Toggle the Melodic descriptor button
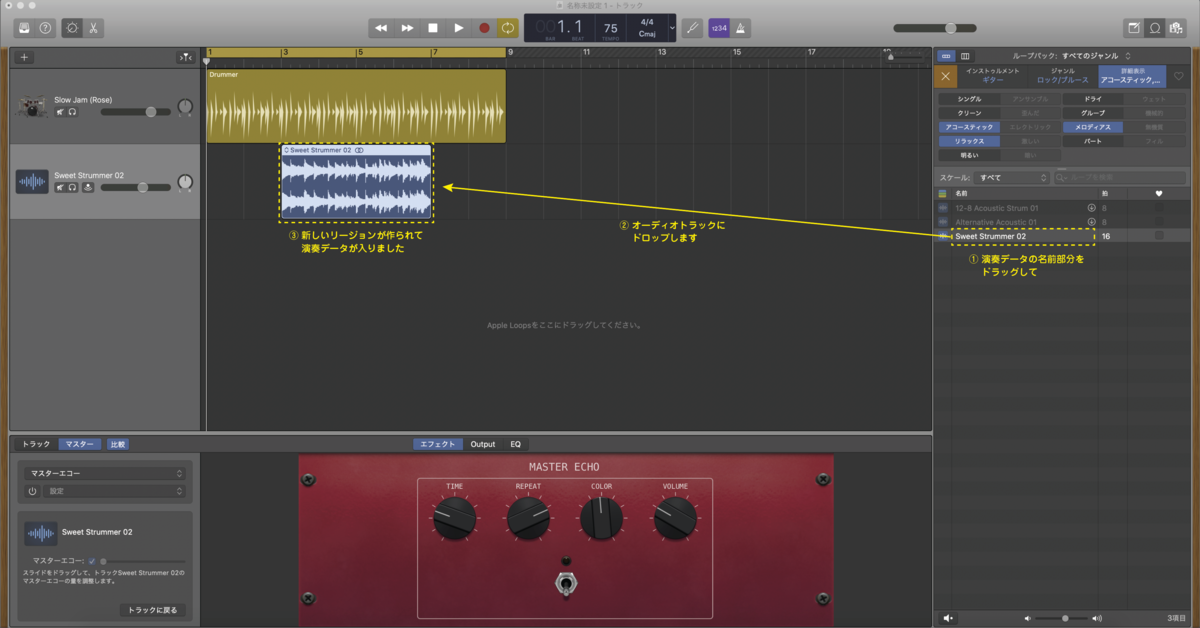The width and height of the screenshot is (1200, 628). pyautogui.click(x=1093, y=127)
